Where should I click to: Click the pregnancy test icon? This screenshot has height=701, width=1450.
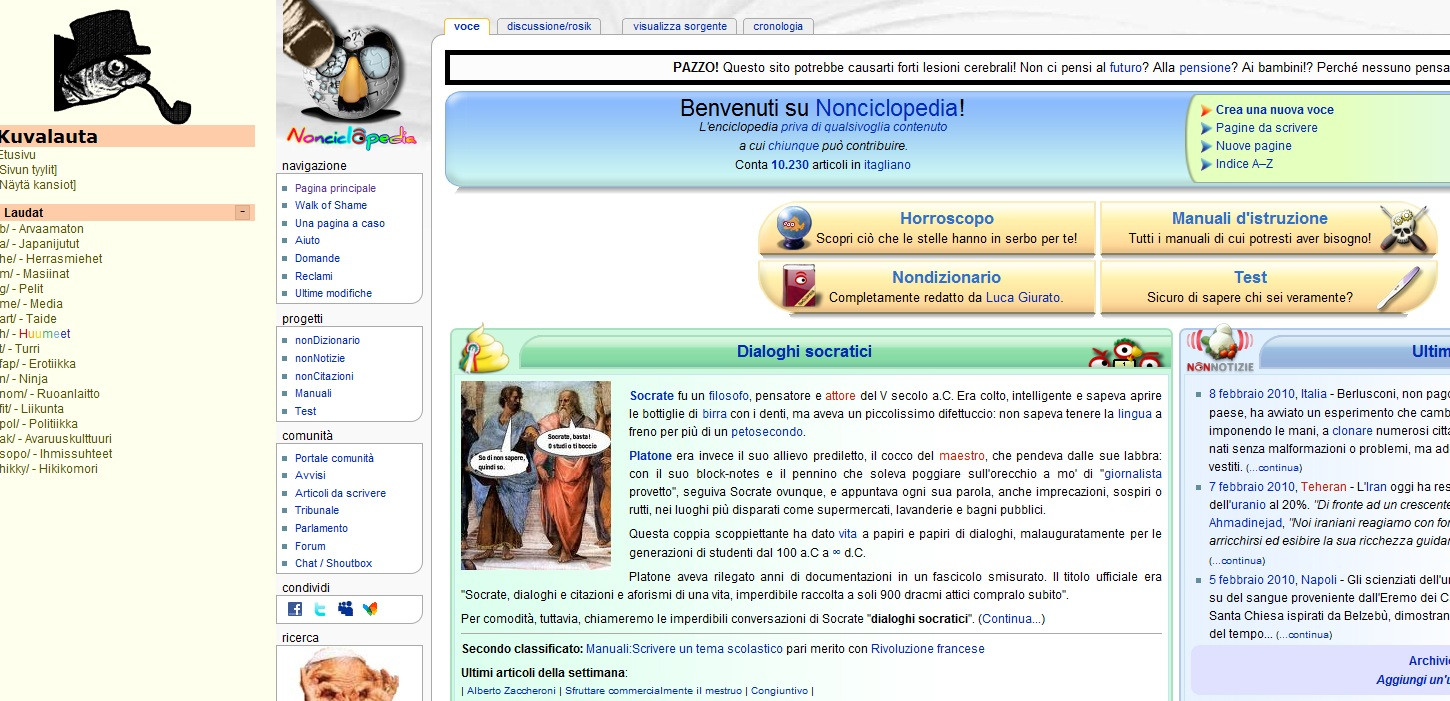tap(1398, 288)
